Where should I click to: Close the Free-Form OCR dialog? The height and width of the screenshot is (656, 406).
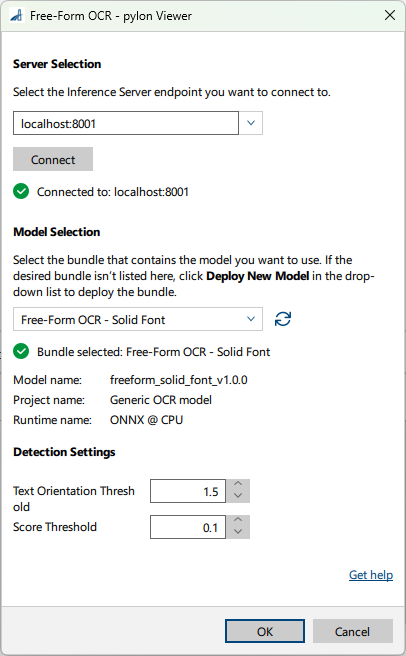[390, 15]
